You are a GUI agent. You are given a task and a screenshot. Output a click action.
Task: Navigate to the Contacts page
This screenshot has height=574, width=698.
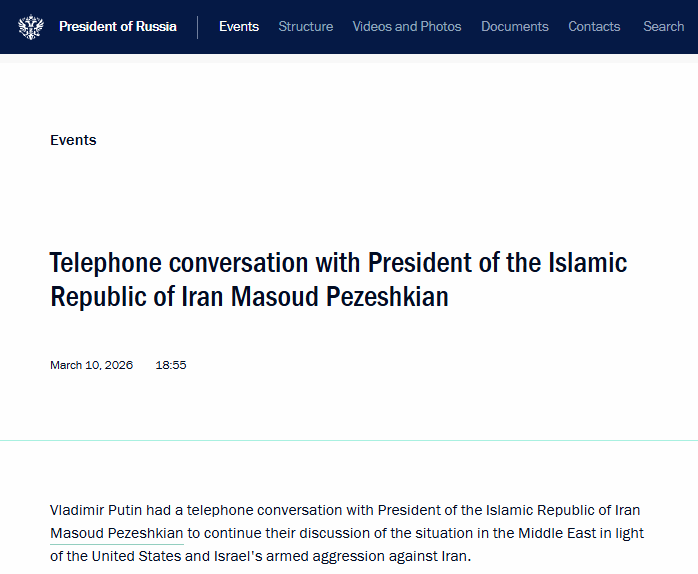[x=594, y=27]
